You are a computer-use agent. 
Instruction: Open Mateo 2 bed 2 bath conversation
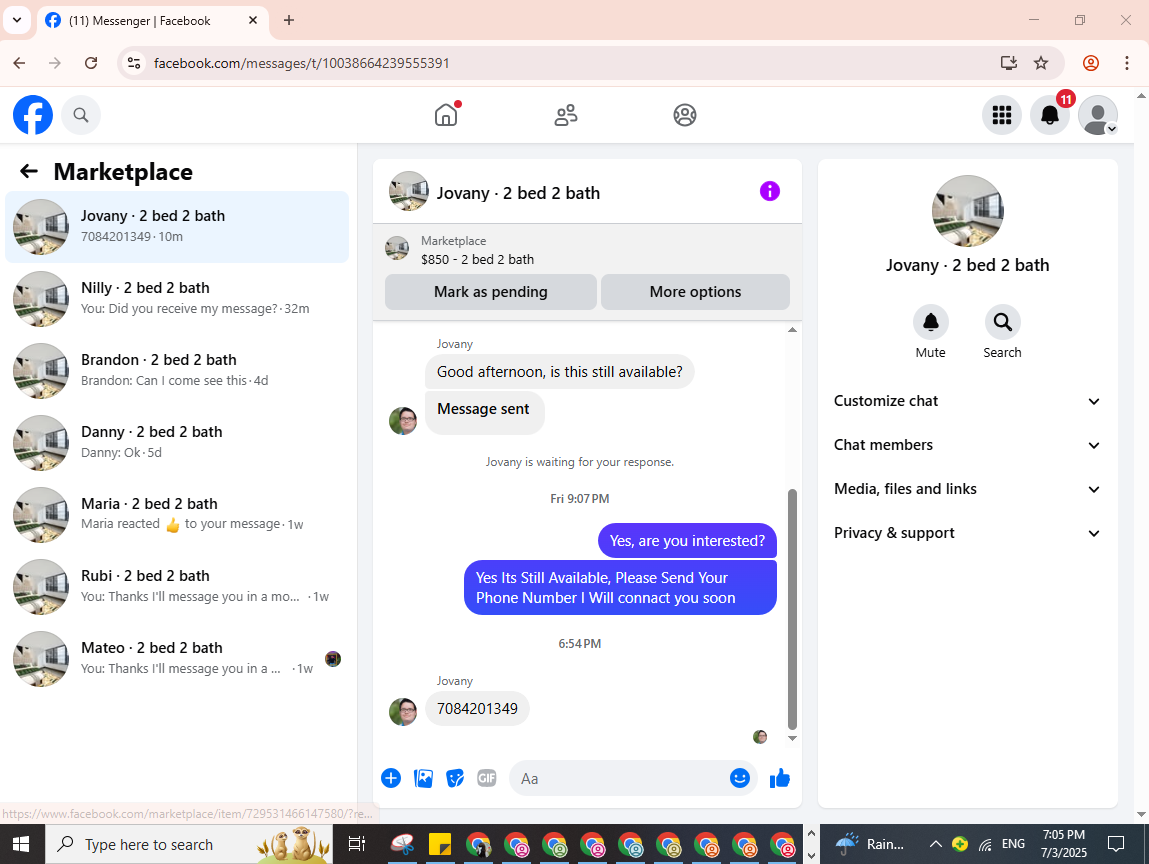tap(177, 657)
